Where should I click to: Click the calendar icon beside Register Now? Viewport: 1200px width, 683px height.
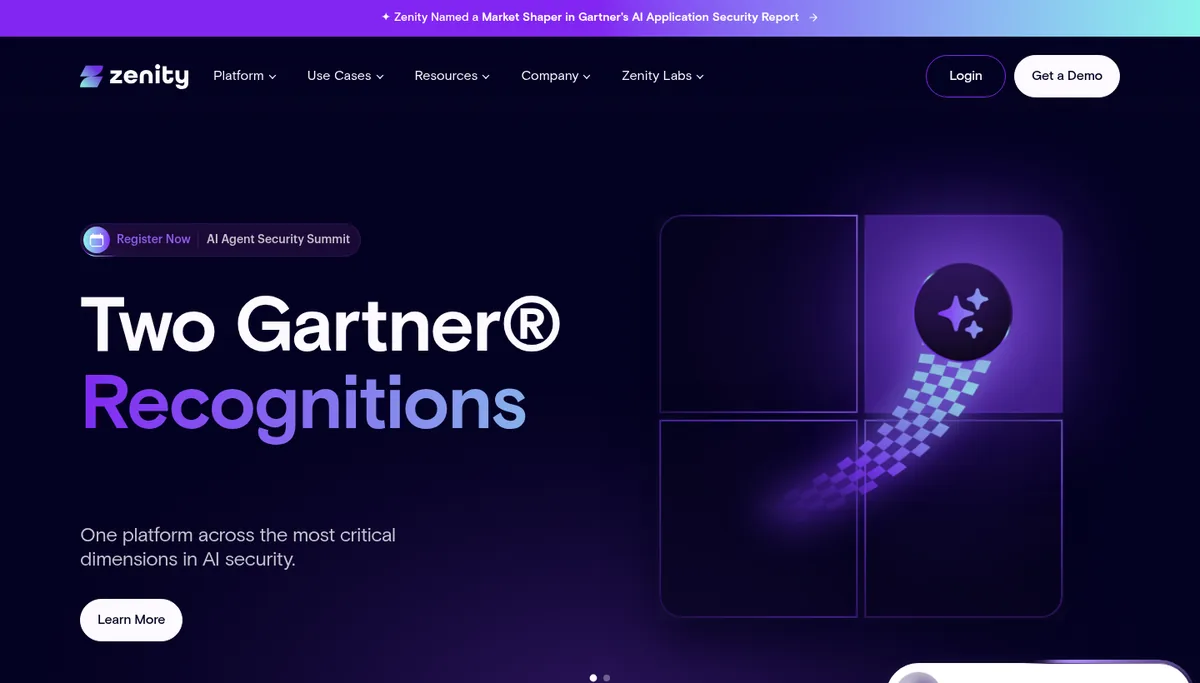[96, 239]
